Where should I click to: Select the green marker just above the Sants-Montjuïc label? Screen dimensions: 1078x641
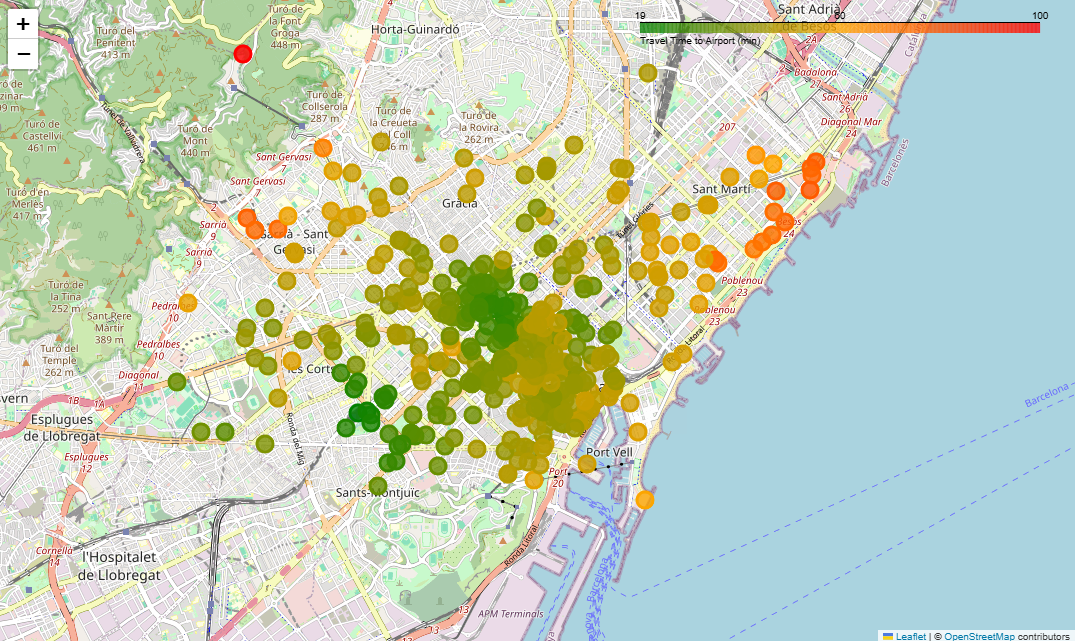pos(377,486)
